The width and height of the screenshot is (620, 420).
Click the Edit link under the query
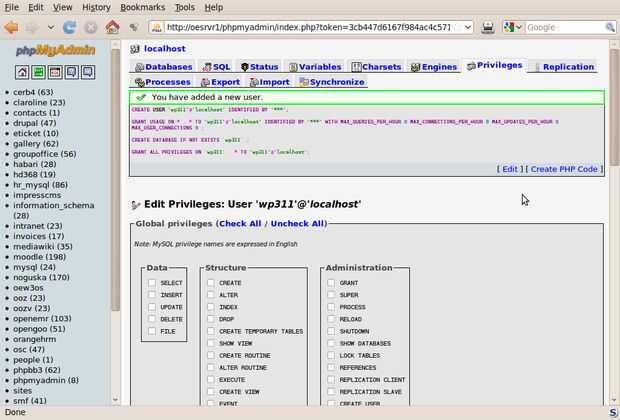(x=510, y=169)
